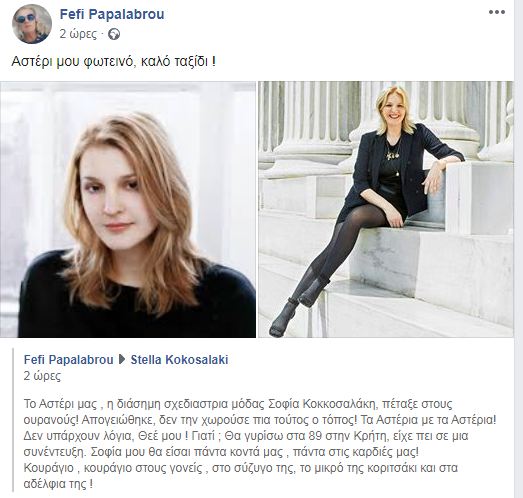Open Fefi Papalabrou's profile picture avatar

tap(32, 24)
